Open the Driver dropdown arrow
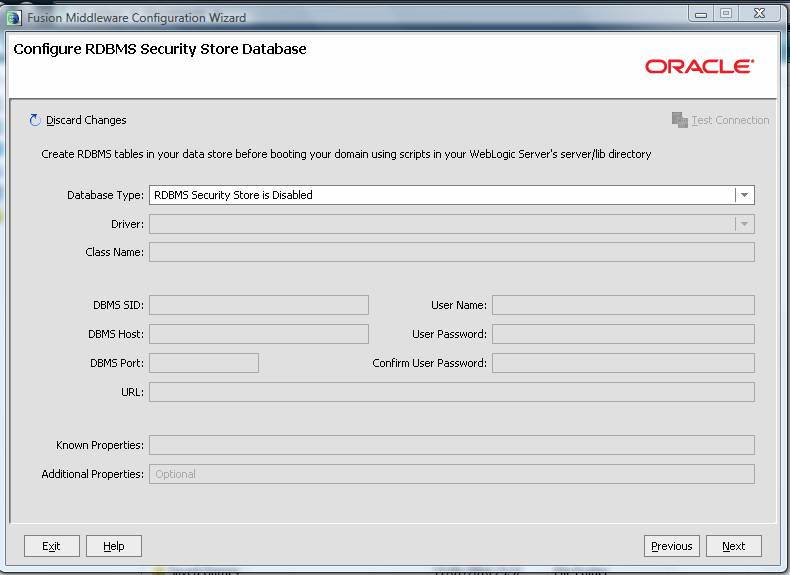The width and height of the screenshot is (790, 575). [x=745, y=224]
